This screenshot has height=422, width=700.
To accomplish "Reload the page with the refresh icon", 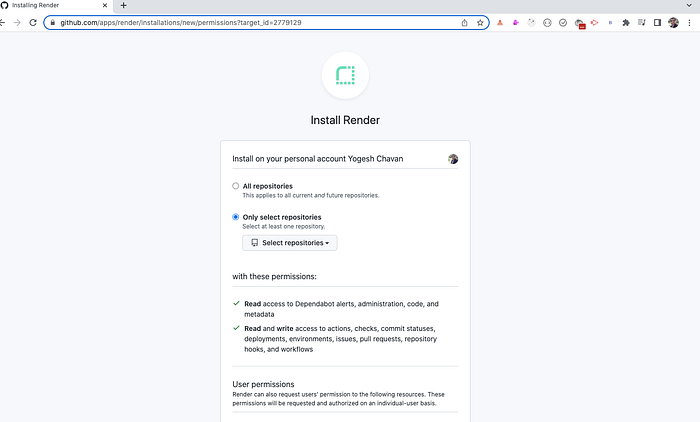I will pos(33,22).
